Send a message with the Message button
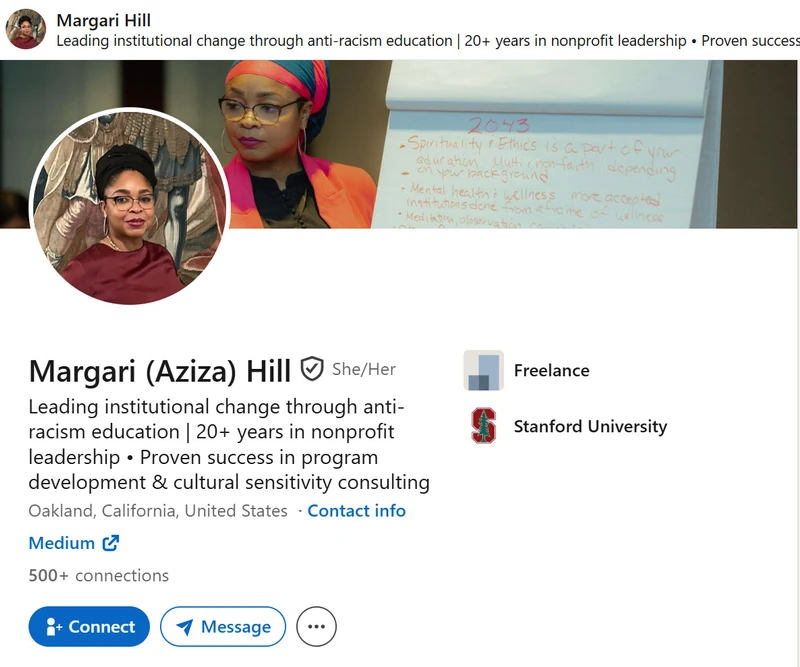The height and width of the screenshot is (667, 800). (x=223, y=627)
